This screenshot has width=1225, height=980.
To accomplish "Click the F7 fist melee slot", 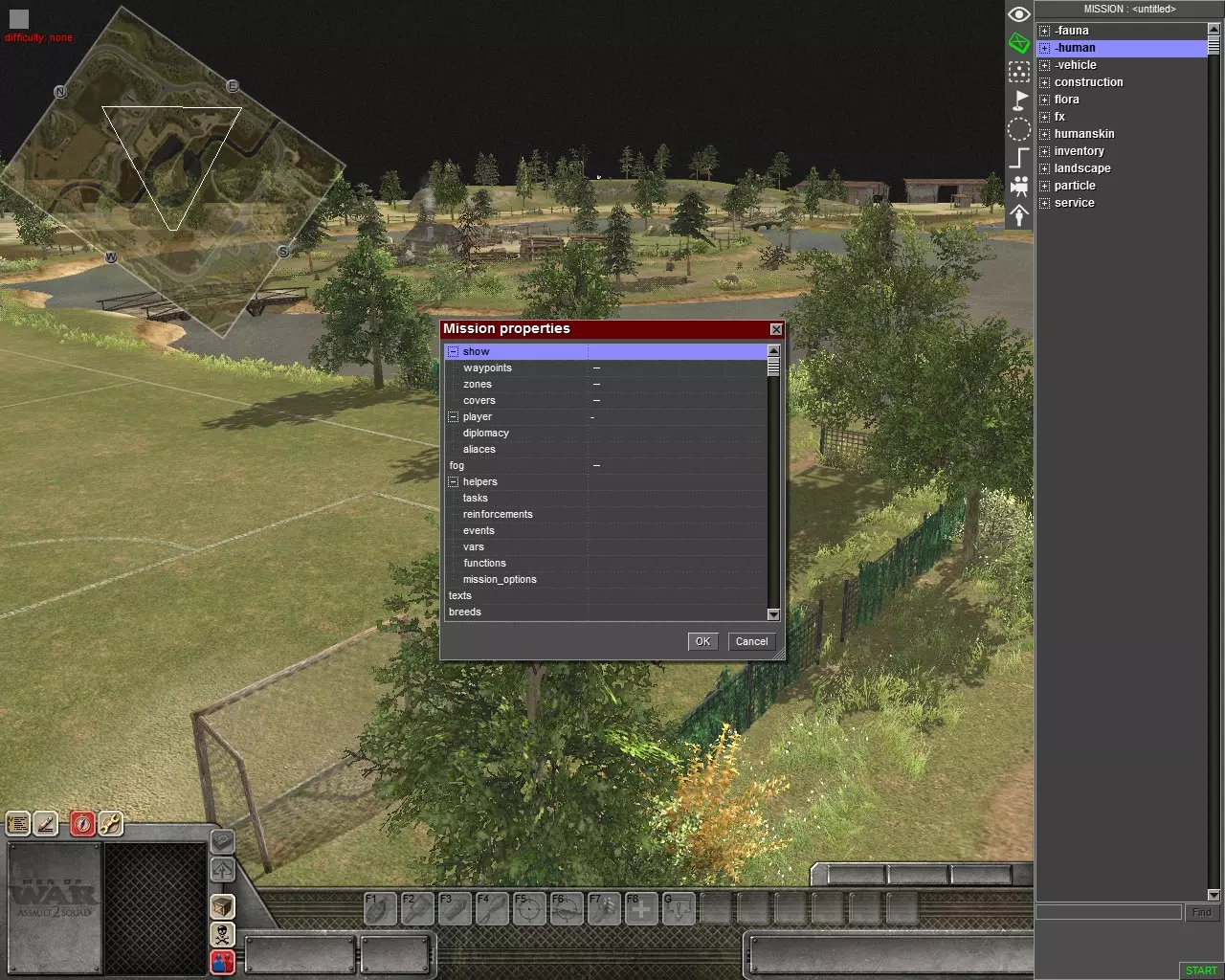I will click(604, 908).
